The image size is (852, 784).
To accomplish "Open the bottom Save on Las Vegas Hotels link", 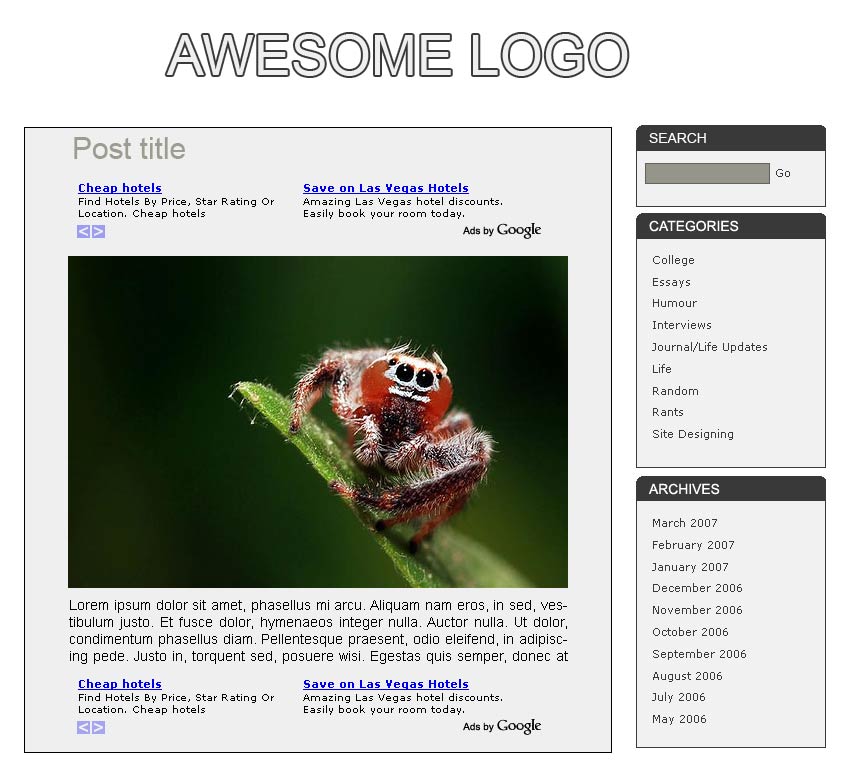I will pyautogui.click(x=386, y=684).
